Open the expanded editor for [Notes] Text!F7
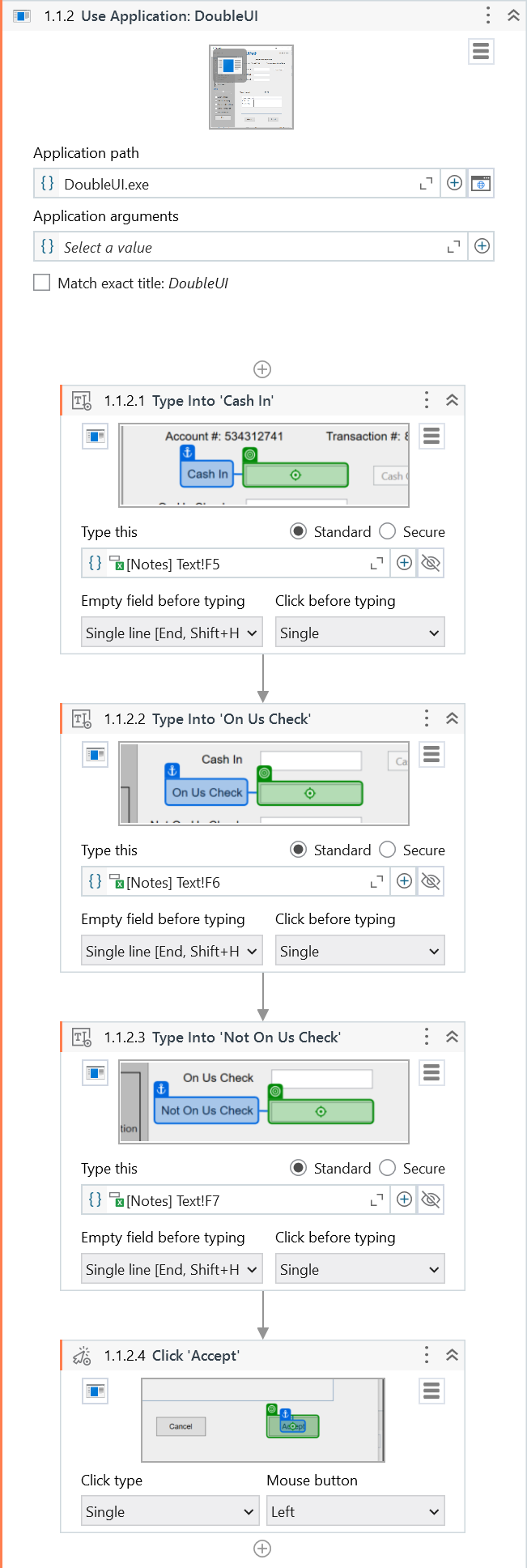Image resolution: width=527 pixels, height=1568 pixels. (376, 1199)
